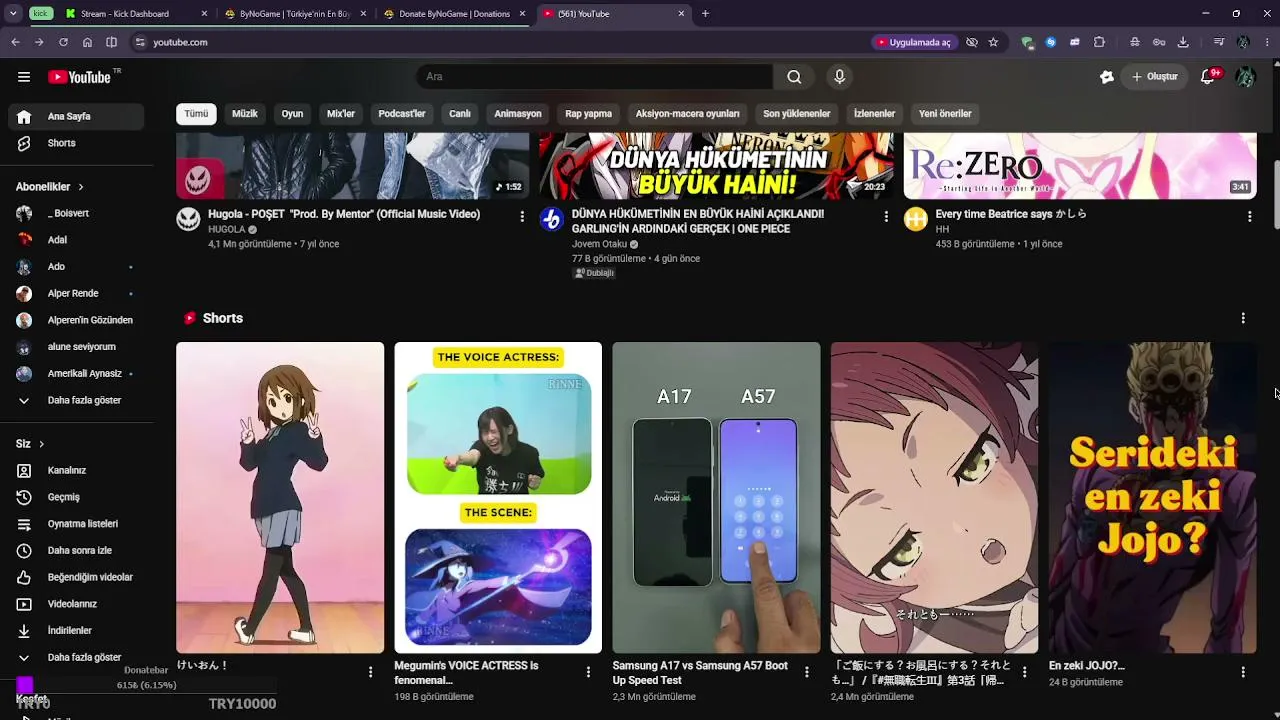Image resolution: width=1280 pixels, height=720 pixels.
Task: Open the DÜNYA HÜKÜMETİNİN video title
Action: (698, 221)
